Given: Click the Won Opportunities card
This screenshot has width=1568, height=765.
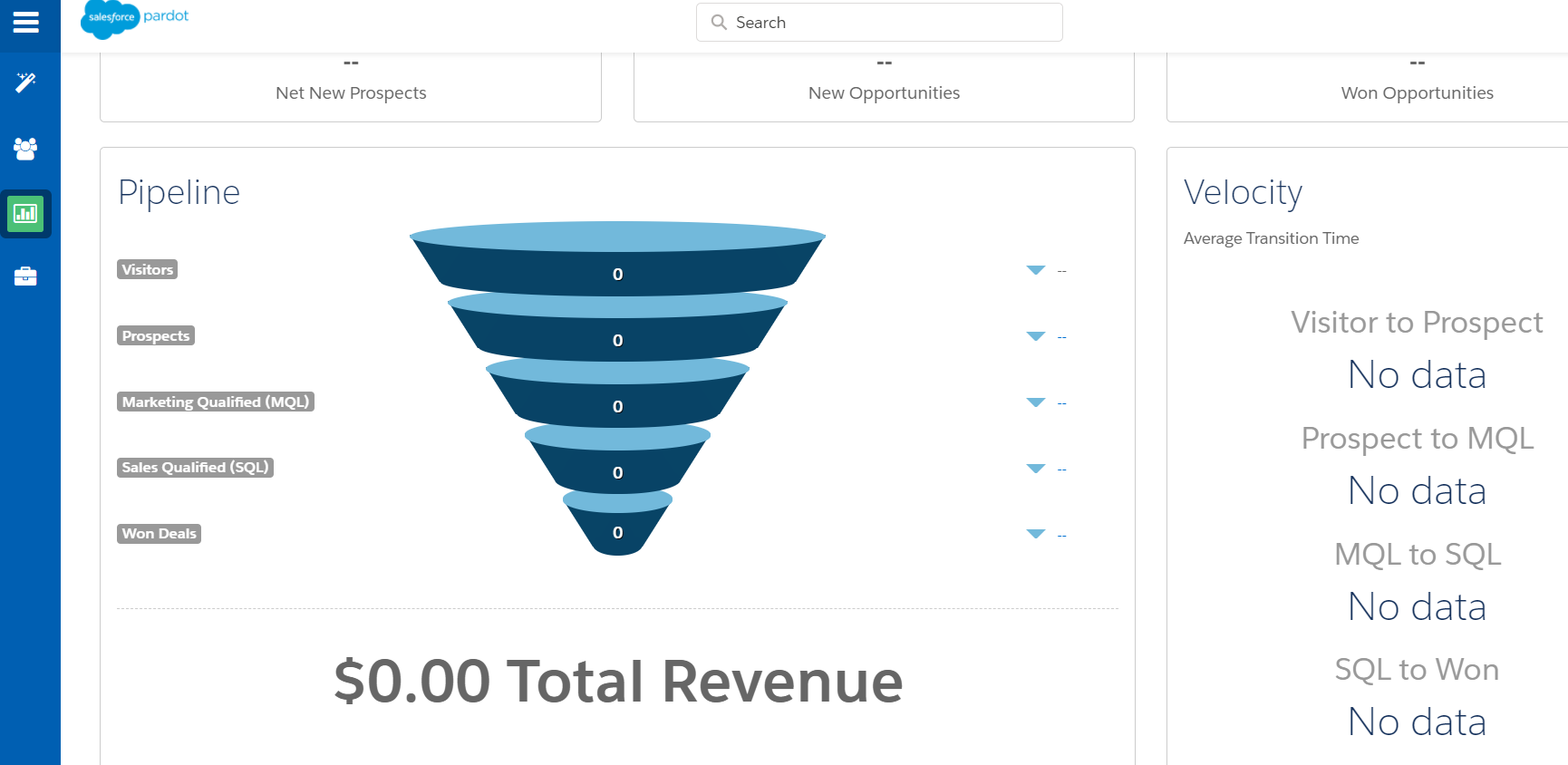Looking at the screenshot, I should point(1369,87).
